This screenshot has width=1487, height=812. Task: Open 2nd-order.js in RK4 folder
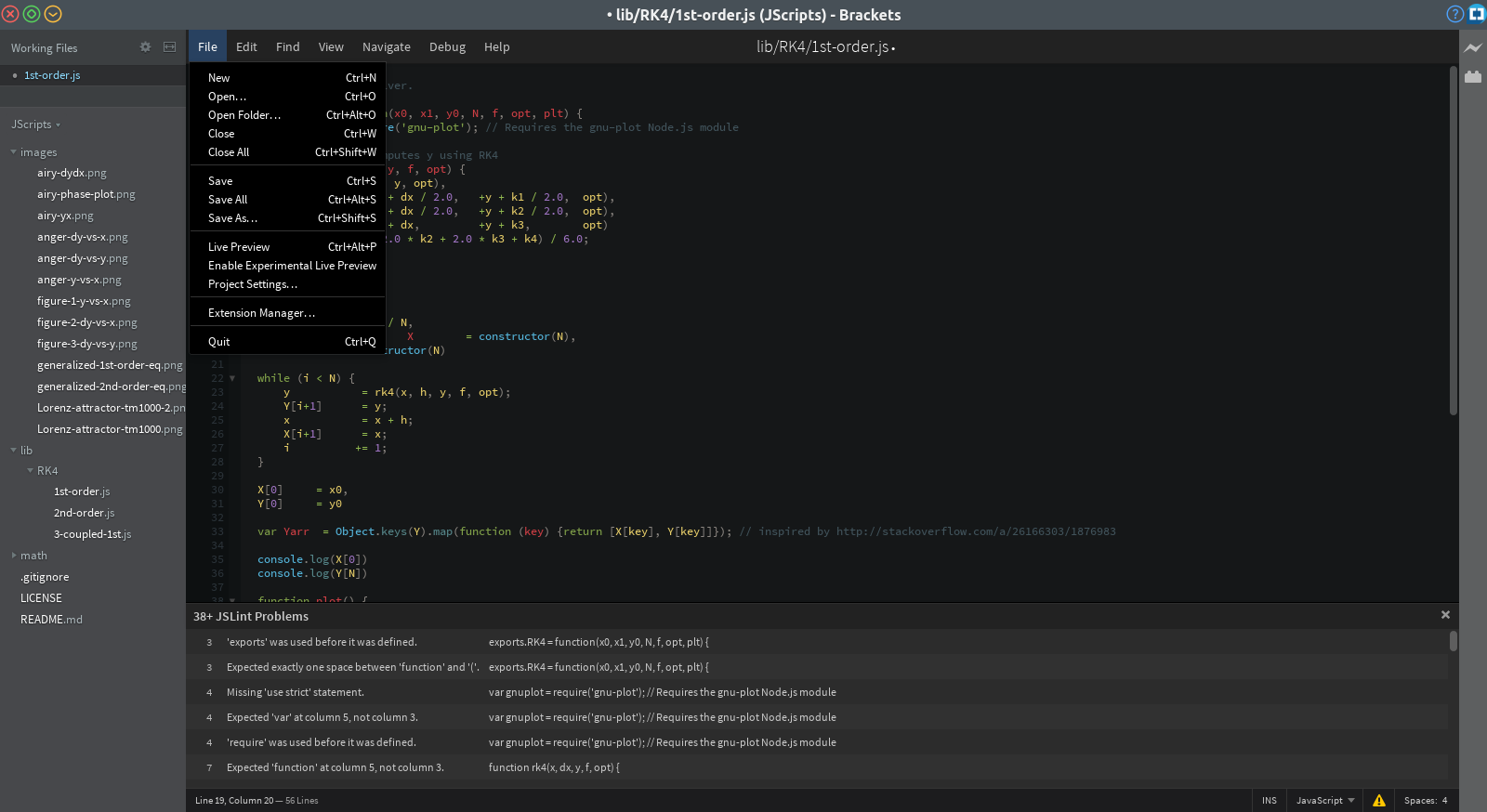click(x=85, y=513)
